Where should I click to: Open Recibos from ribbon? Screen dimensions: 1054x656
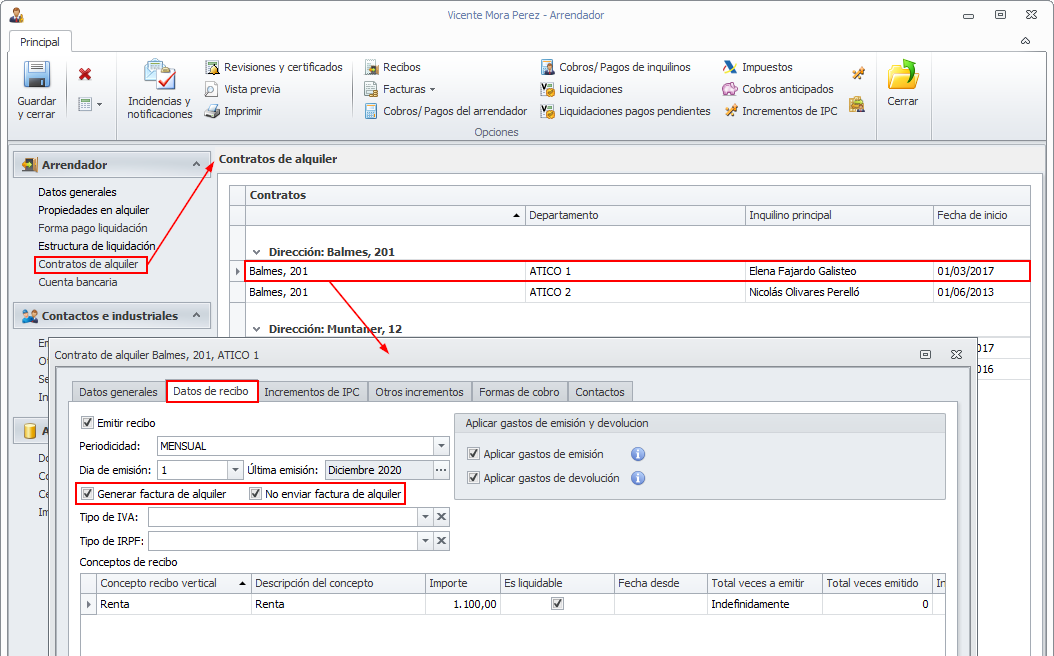tap(393, 67)
